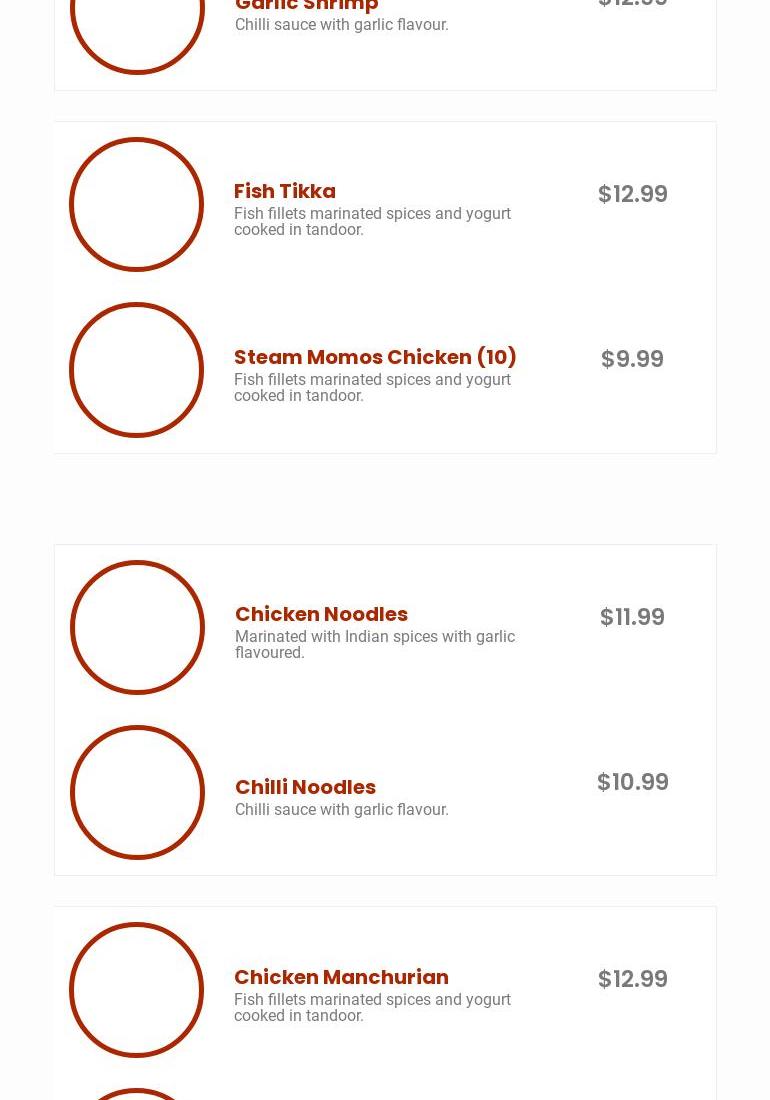Select the $9.99 Steam Momos price
770x1100 pixels.
click(632, 359)
